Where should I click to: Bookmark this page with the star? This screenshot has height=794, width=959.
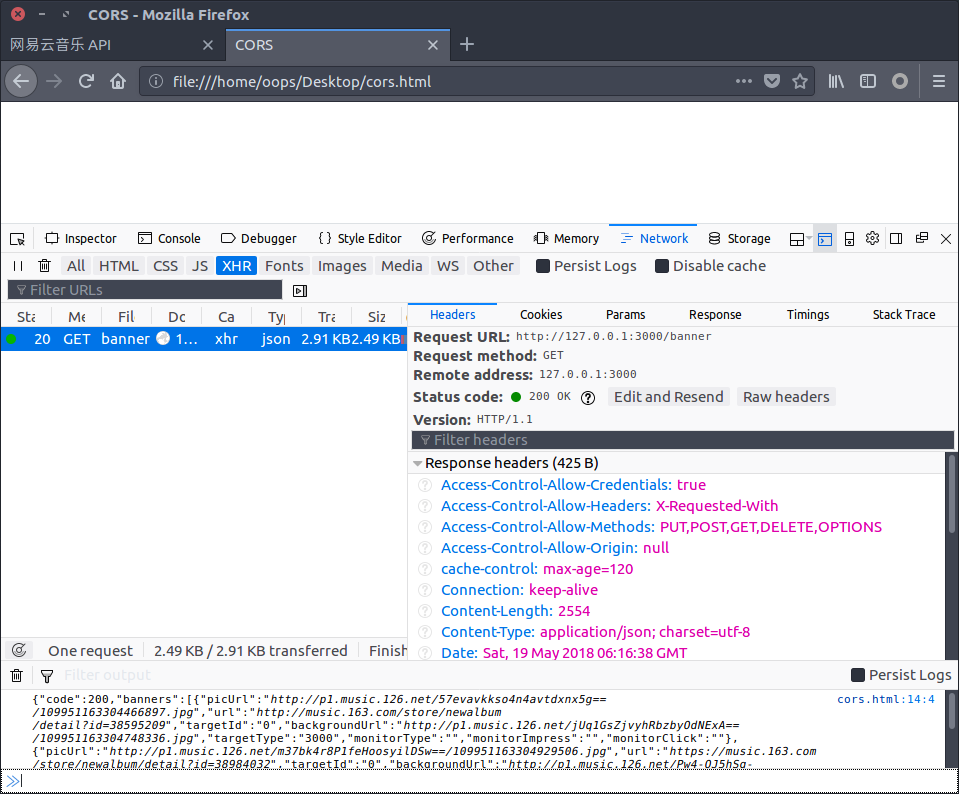[800, 81]
